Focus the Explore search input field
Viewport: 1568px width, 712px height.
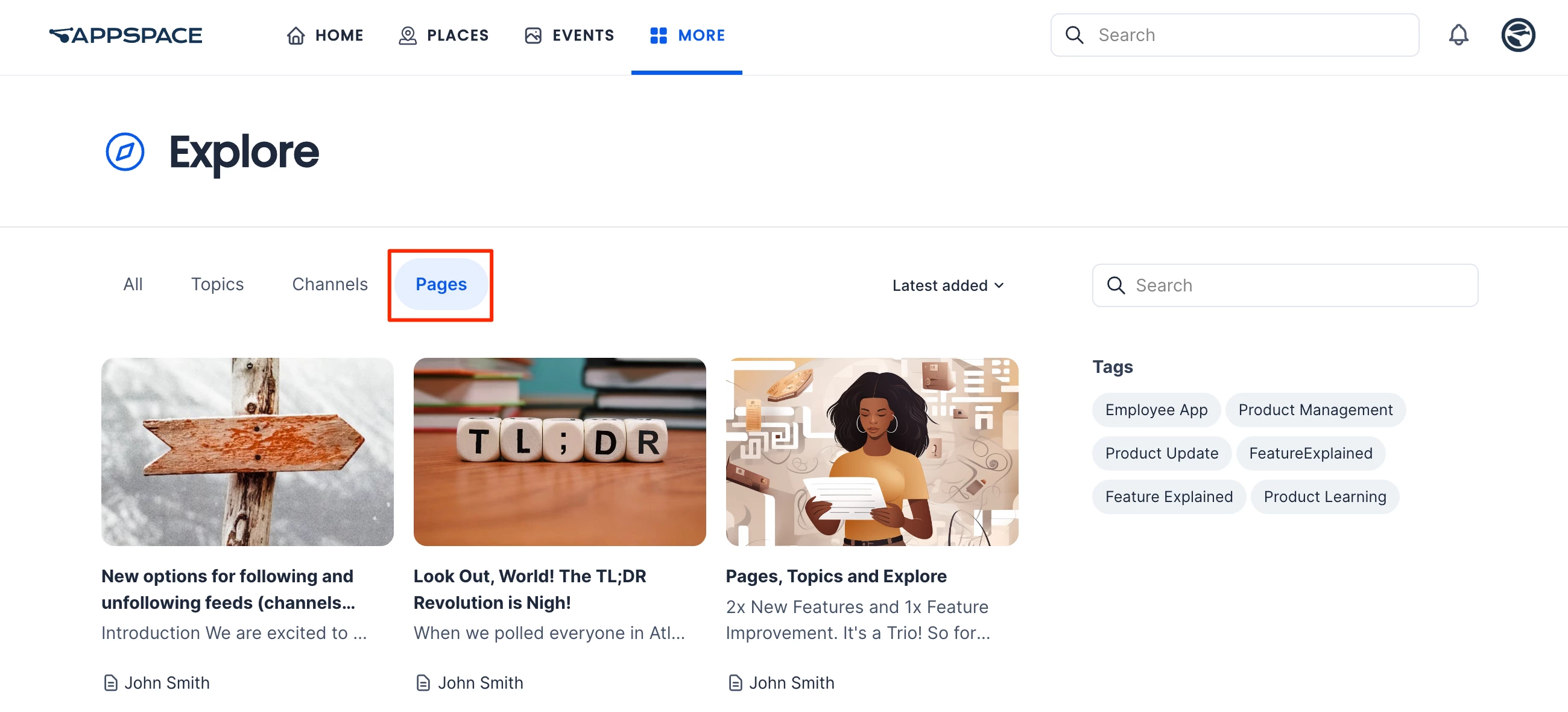click(1297, 285)
